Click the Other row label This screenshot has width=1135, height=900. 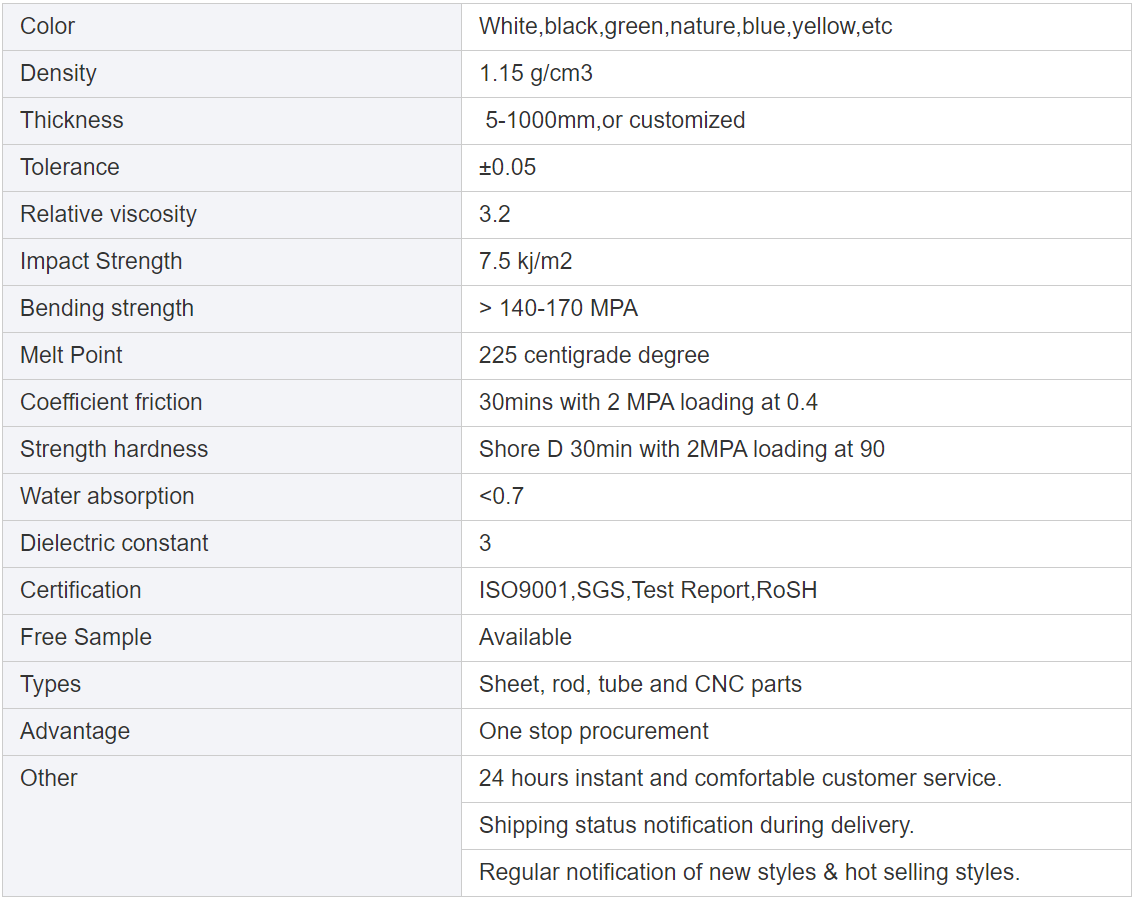click(49, 779)
